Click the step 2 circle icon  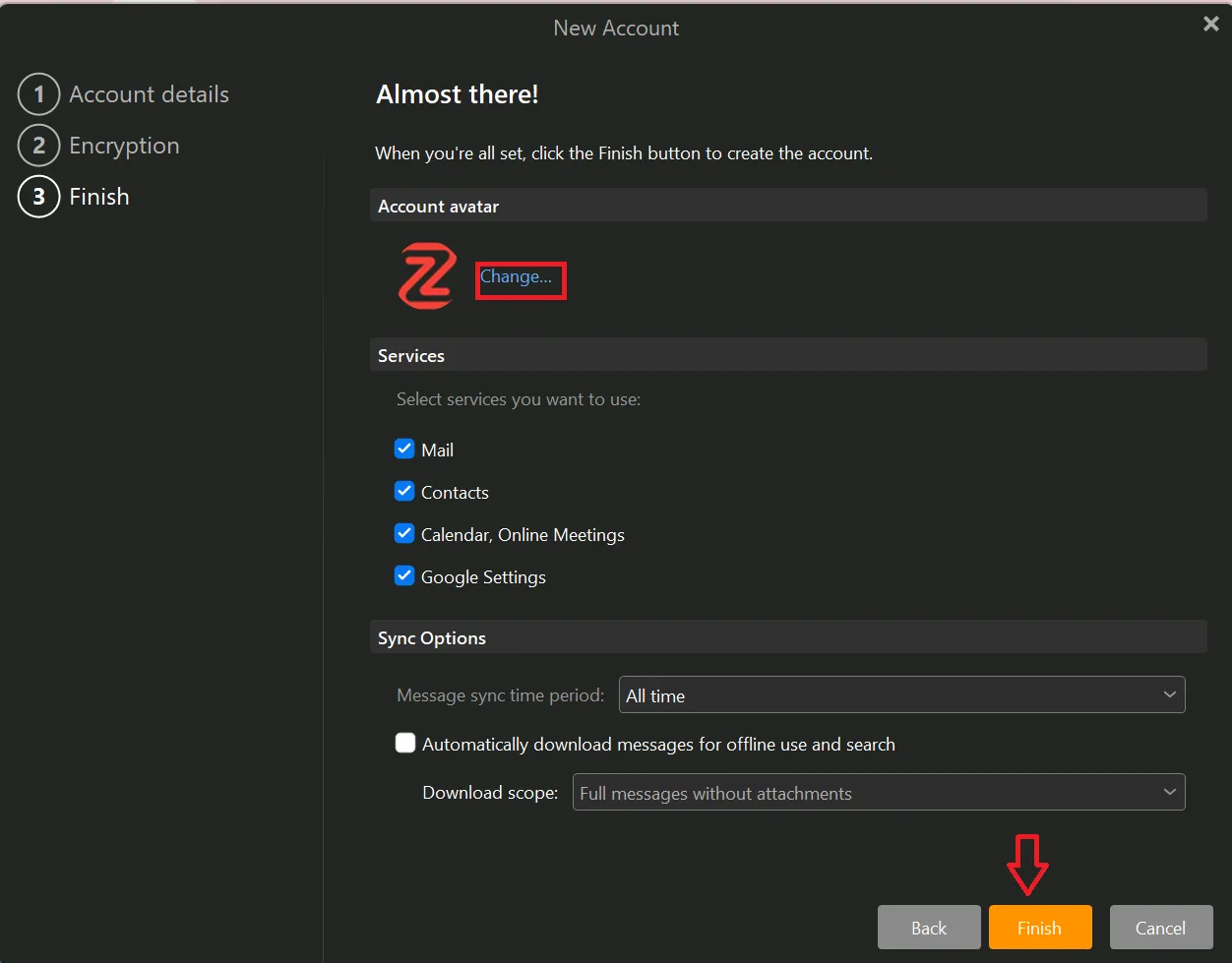pos(38,146)
